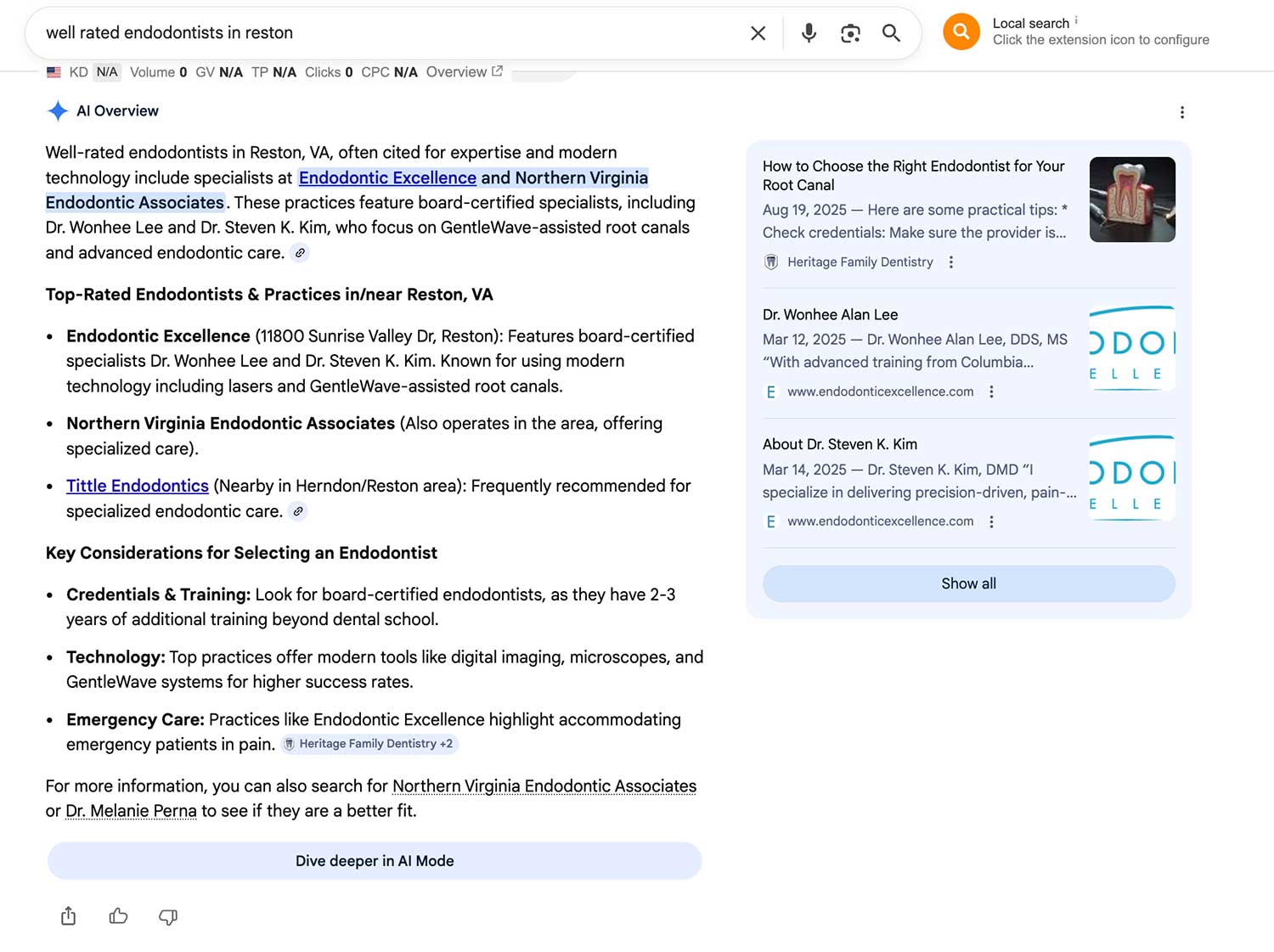1274x952 pixels.
Task: Give thumbs up to AI Overview
Action: 119,916
